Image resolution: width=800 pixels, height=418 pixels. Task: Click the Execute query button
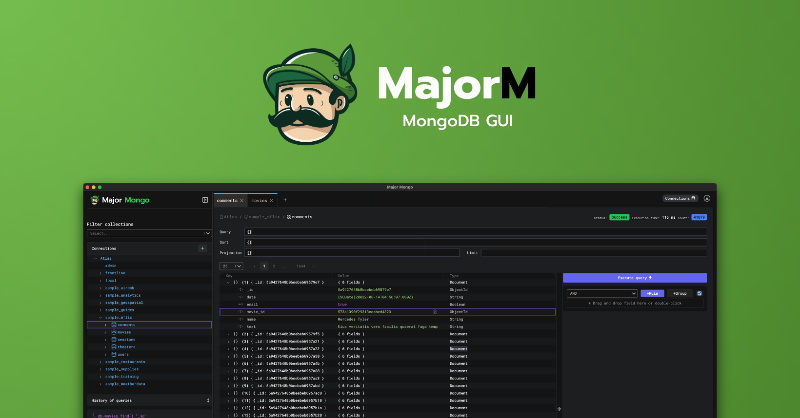tap(635, 278)
